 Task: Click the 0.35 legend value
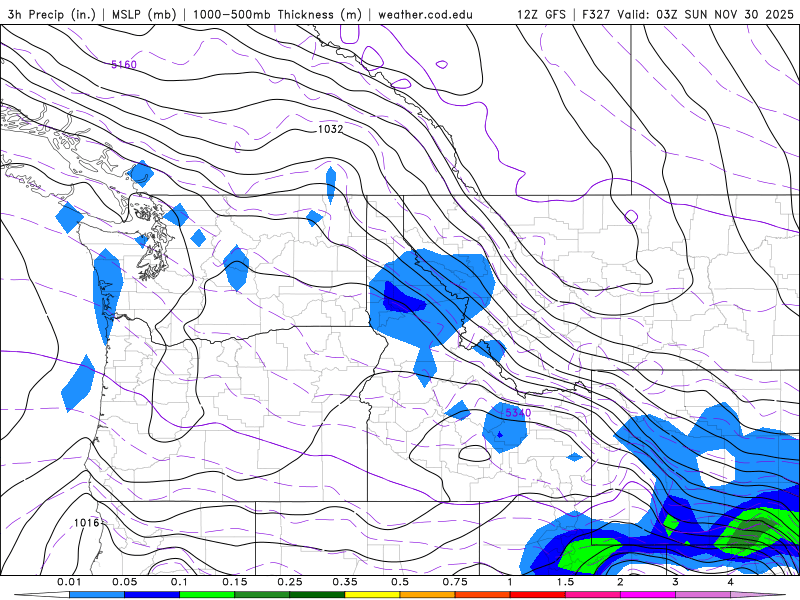[x=345, y=582]
